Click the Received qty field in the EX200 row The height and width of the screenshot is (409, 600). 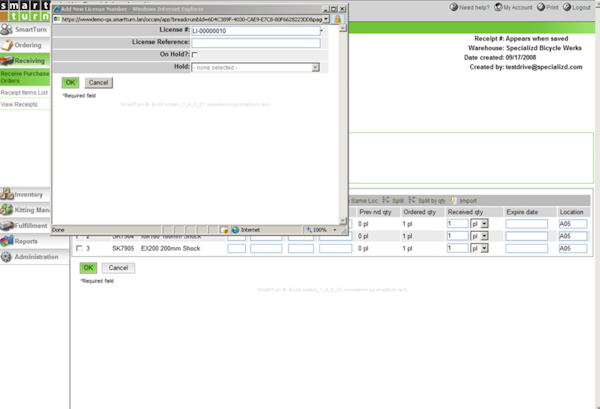[458, 248]
